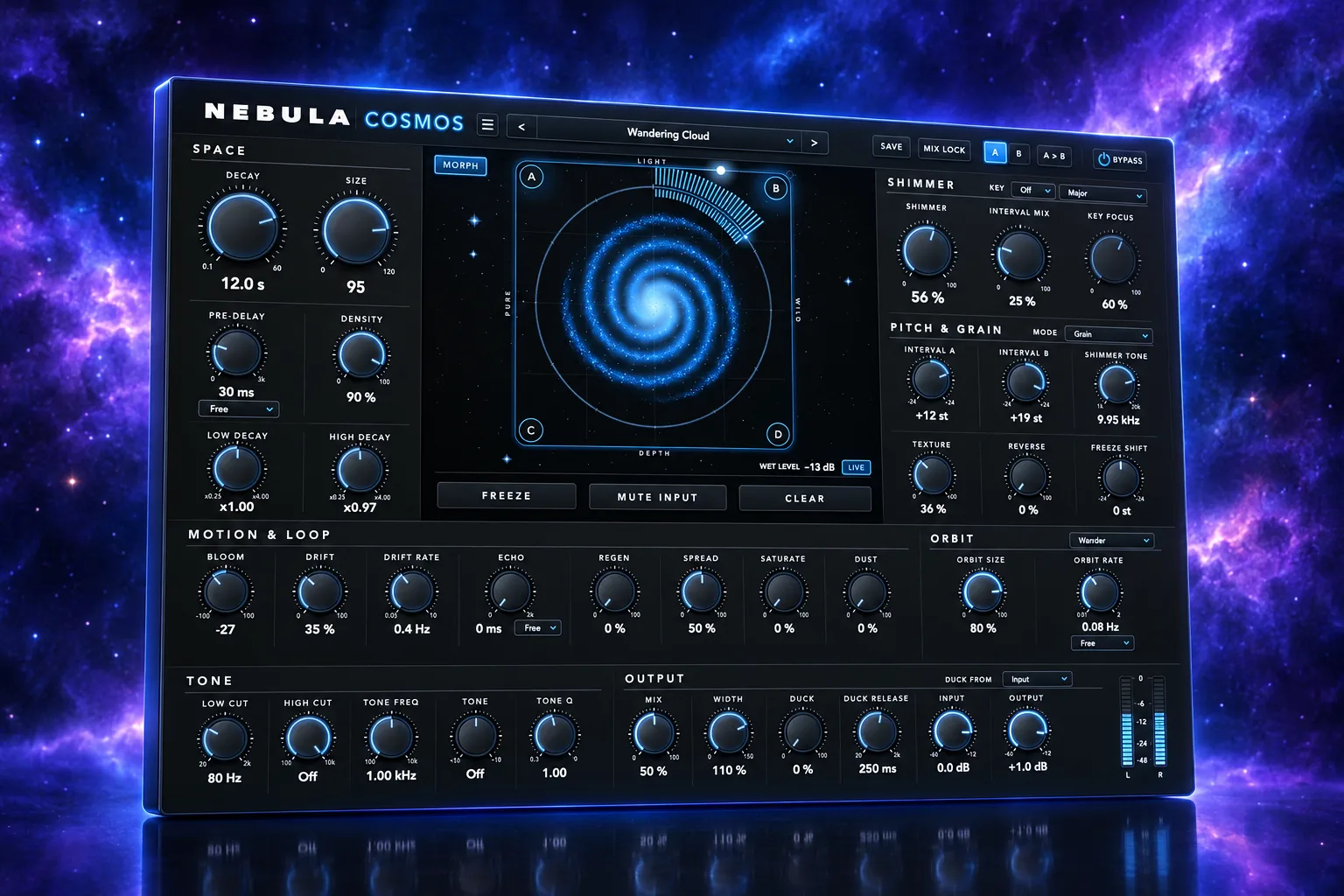Click the Density knob
Viewport: 1344px width, 896px height.
[361, 355]
